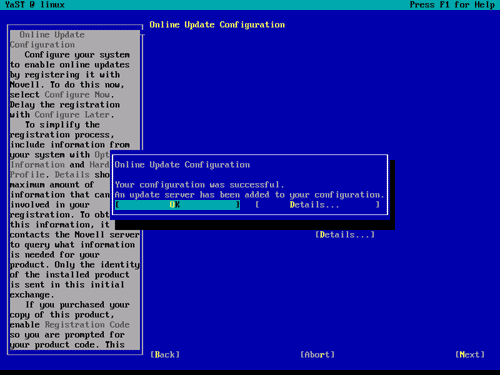500x375 pixels.
Task: Click the 'Configure Now' highlighted help text
Action: click(77, 95)
